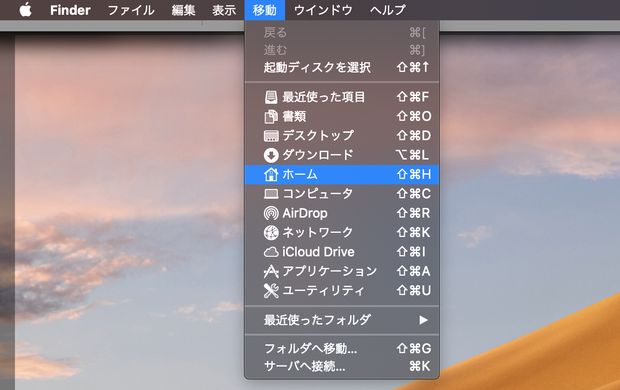Open the ファイル menu
Screen dimensions: 620x390
coord(131,10)
